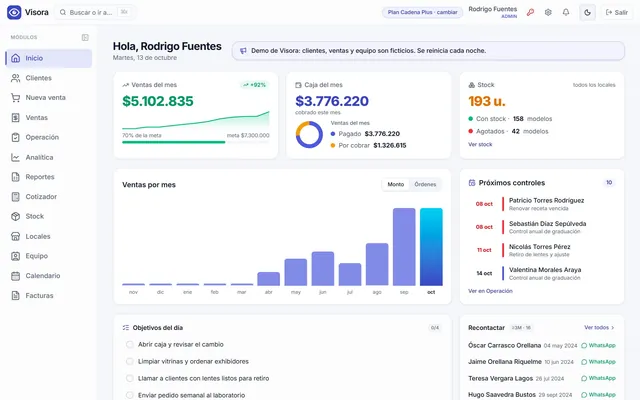This screenshot has height=400, width=640.
Task: Open Valentina Morales Araya control entry
Action: pos(542,273)
